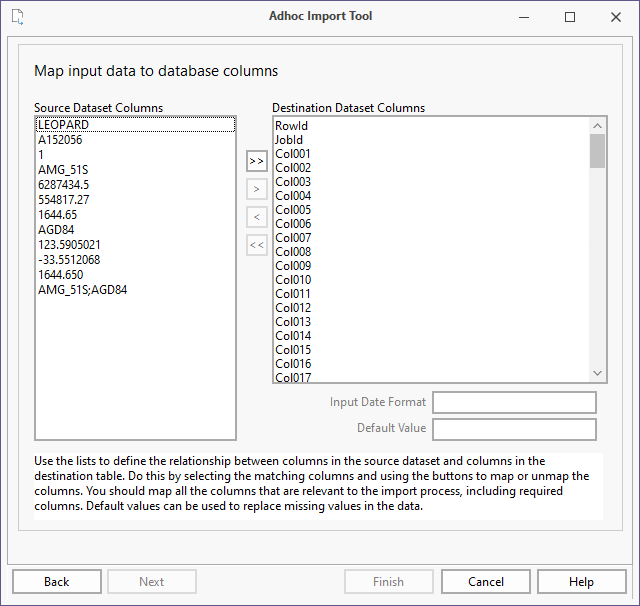Select the AGD84 source column
Viewport: 640px width, 606px height.
(x=56, y=229)
